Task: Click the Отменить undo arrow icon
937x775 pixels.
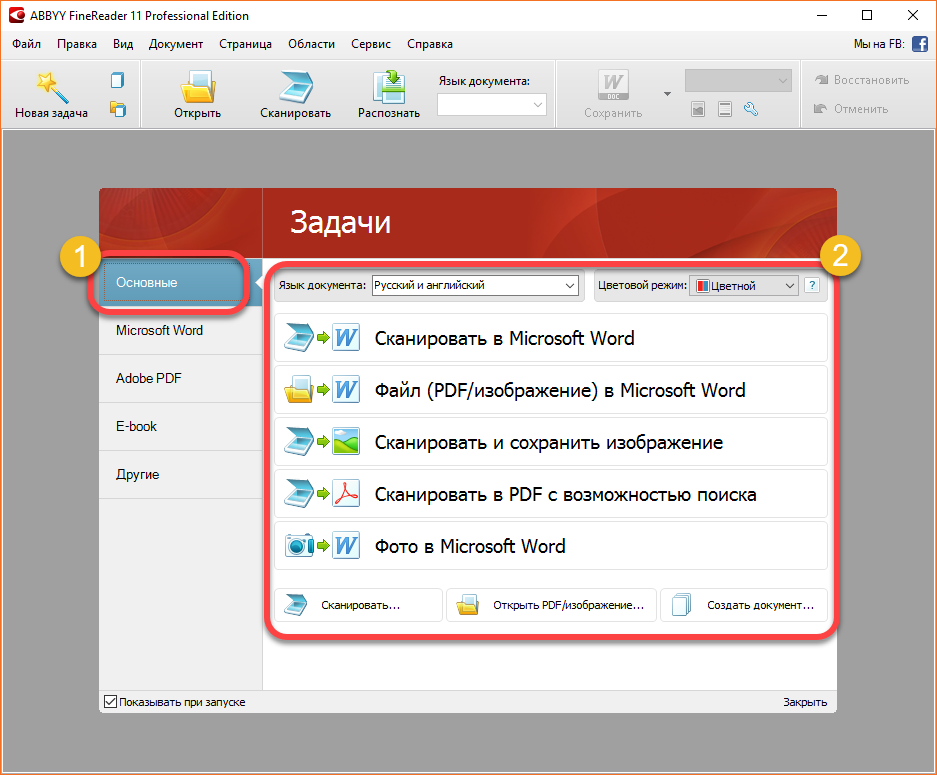Action: tap(820, 109)
